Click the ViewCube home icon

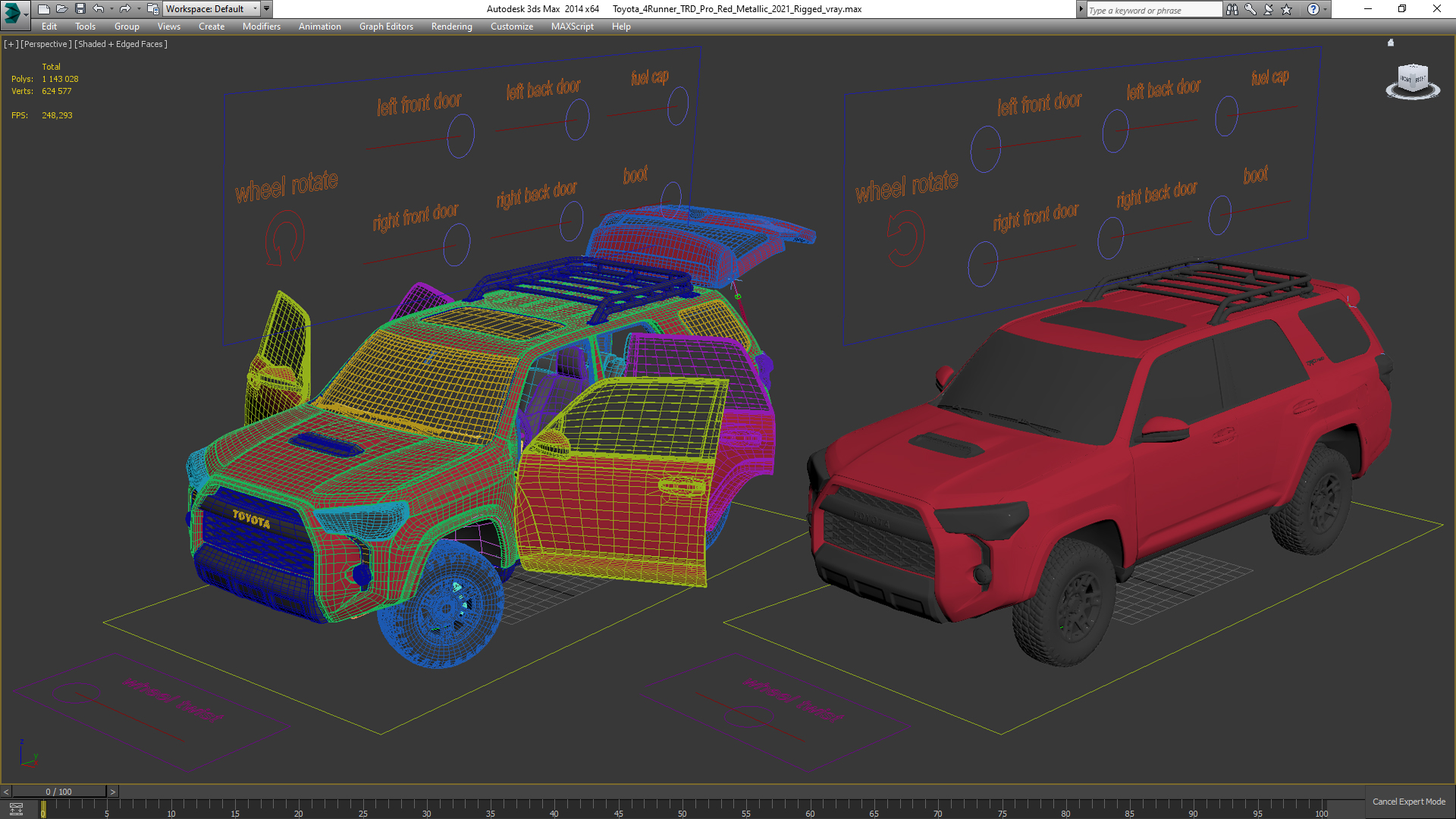click(x=1391, y=43)
